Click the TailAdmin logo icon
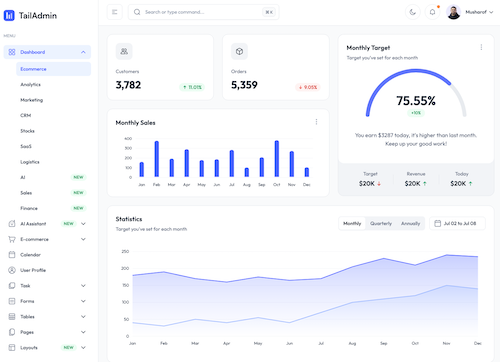 point(9,15)
